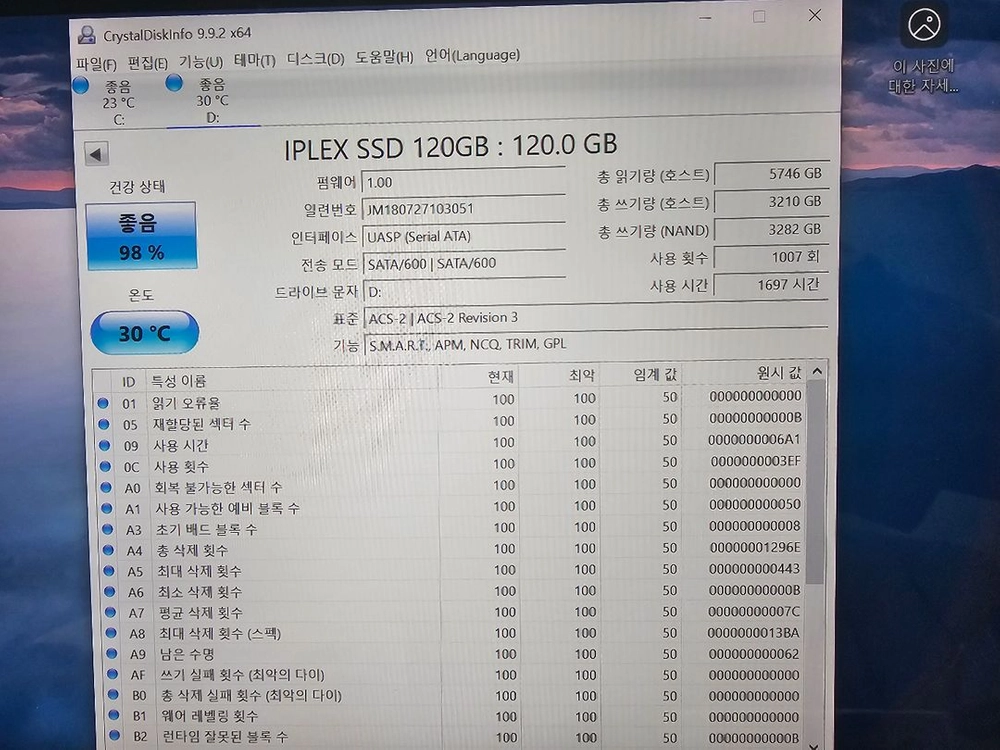
Task: Select attribute name 남은 수명
Action: click(x=187, y=654)
